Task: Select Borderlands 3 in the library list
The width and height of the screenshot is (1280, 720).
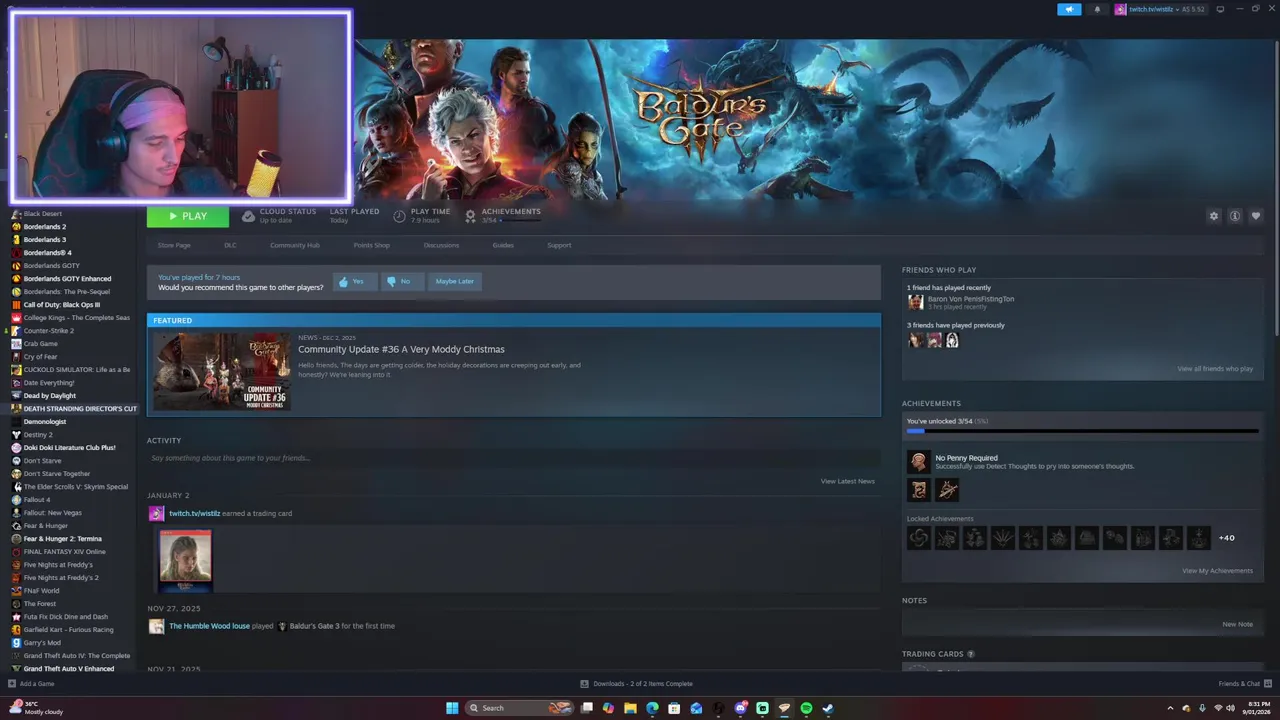Action: click(x=45, y=240)
